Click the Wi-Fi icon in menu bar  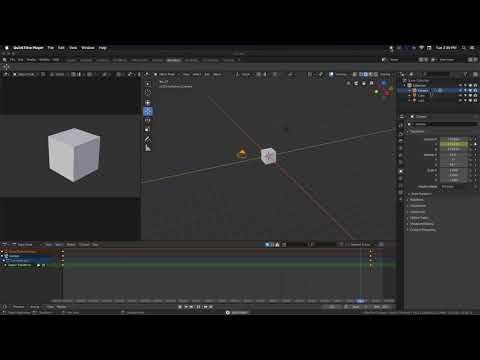coord(422,48)
